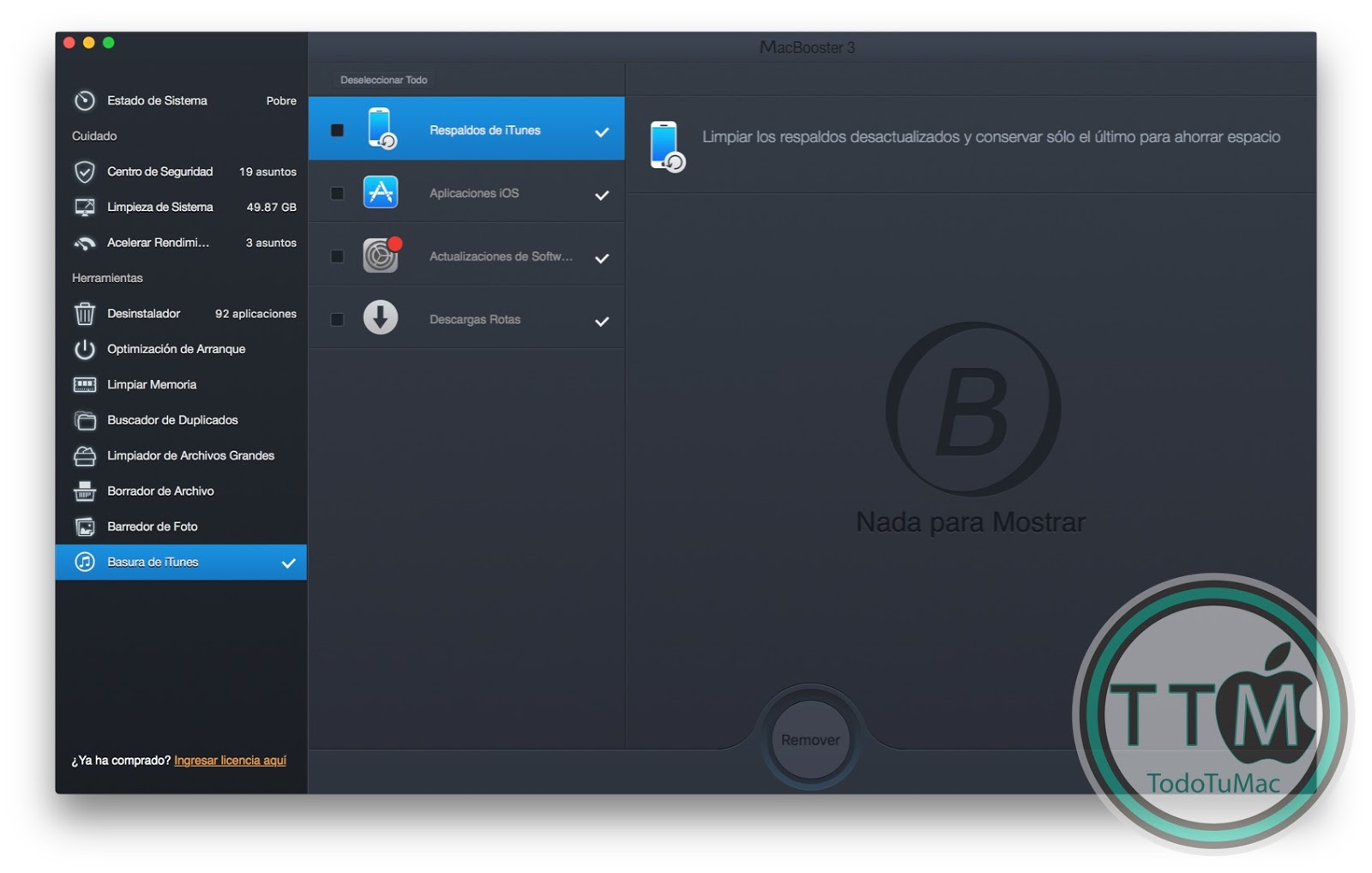
Task: Click Deseleccionar Todo button
Action: [x=383, y=80]
